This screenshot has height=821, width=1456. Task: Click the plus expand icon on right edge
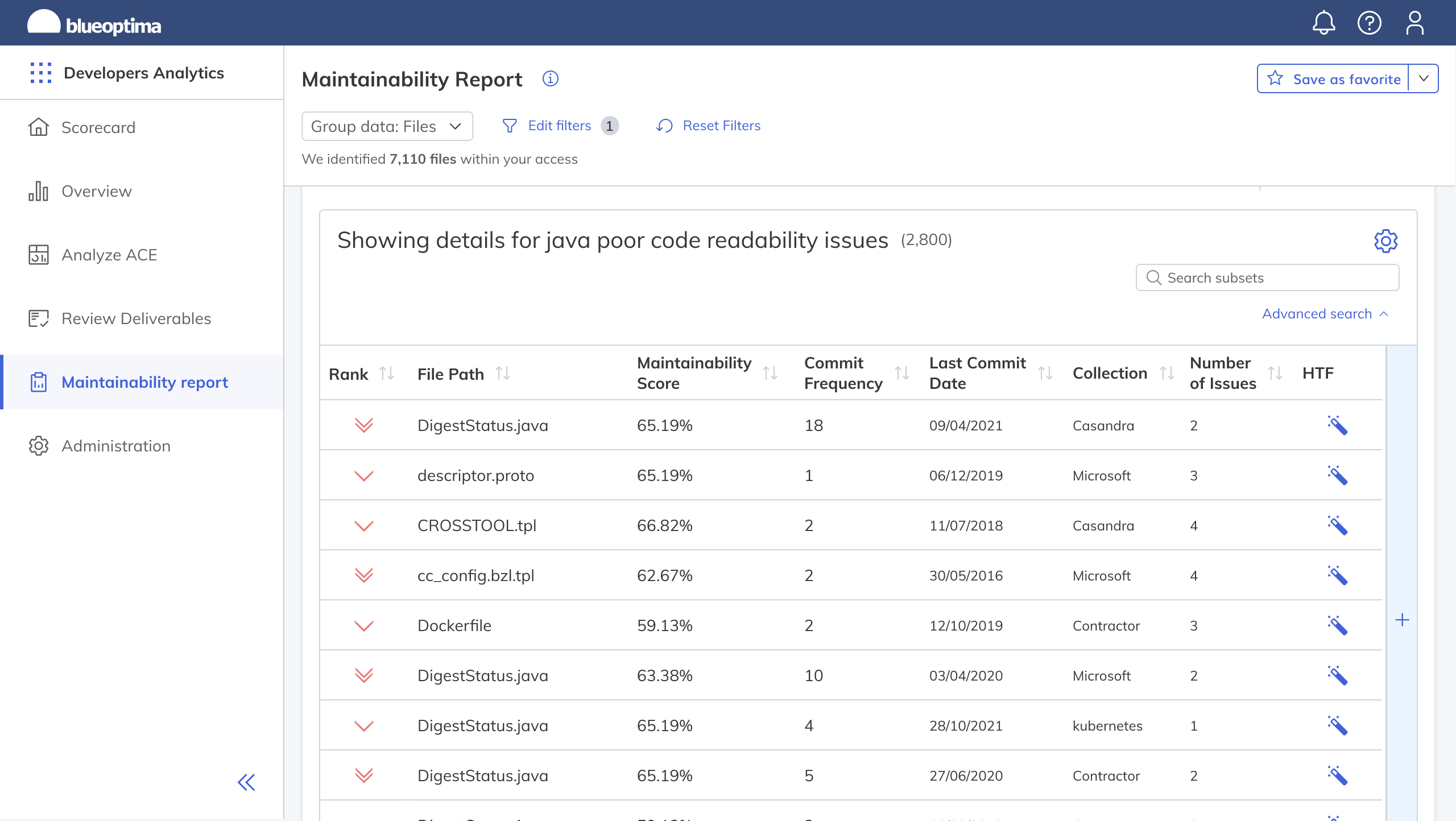[x=1402, y=619]
